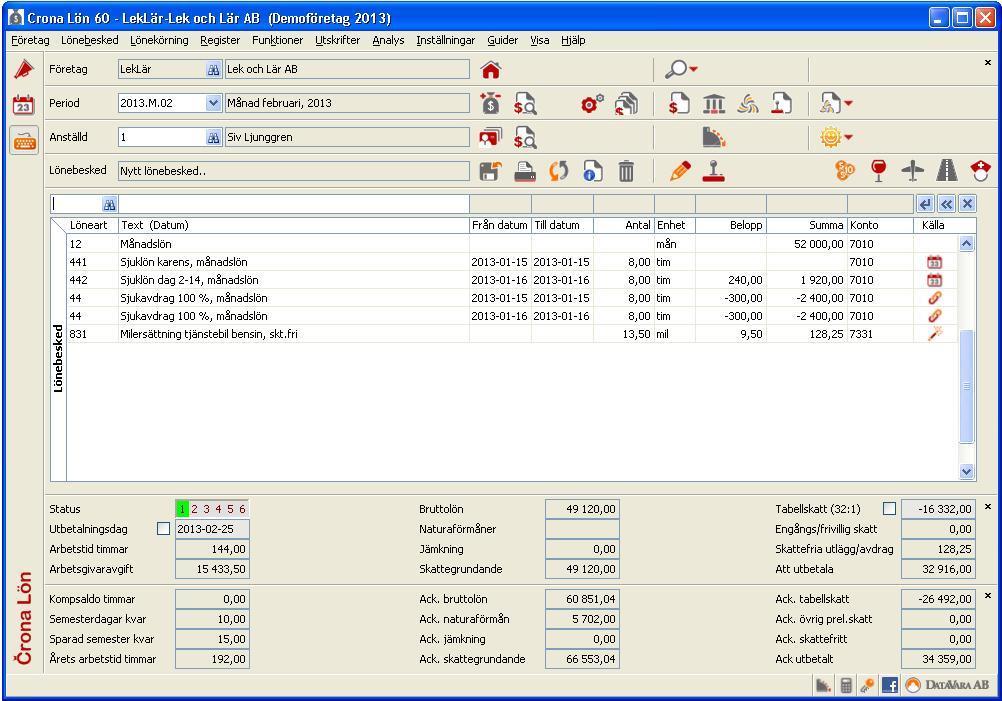Close the panel containing the Företag row
The width and height of the screenshot is (1002, 701).
click(987, 63)
